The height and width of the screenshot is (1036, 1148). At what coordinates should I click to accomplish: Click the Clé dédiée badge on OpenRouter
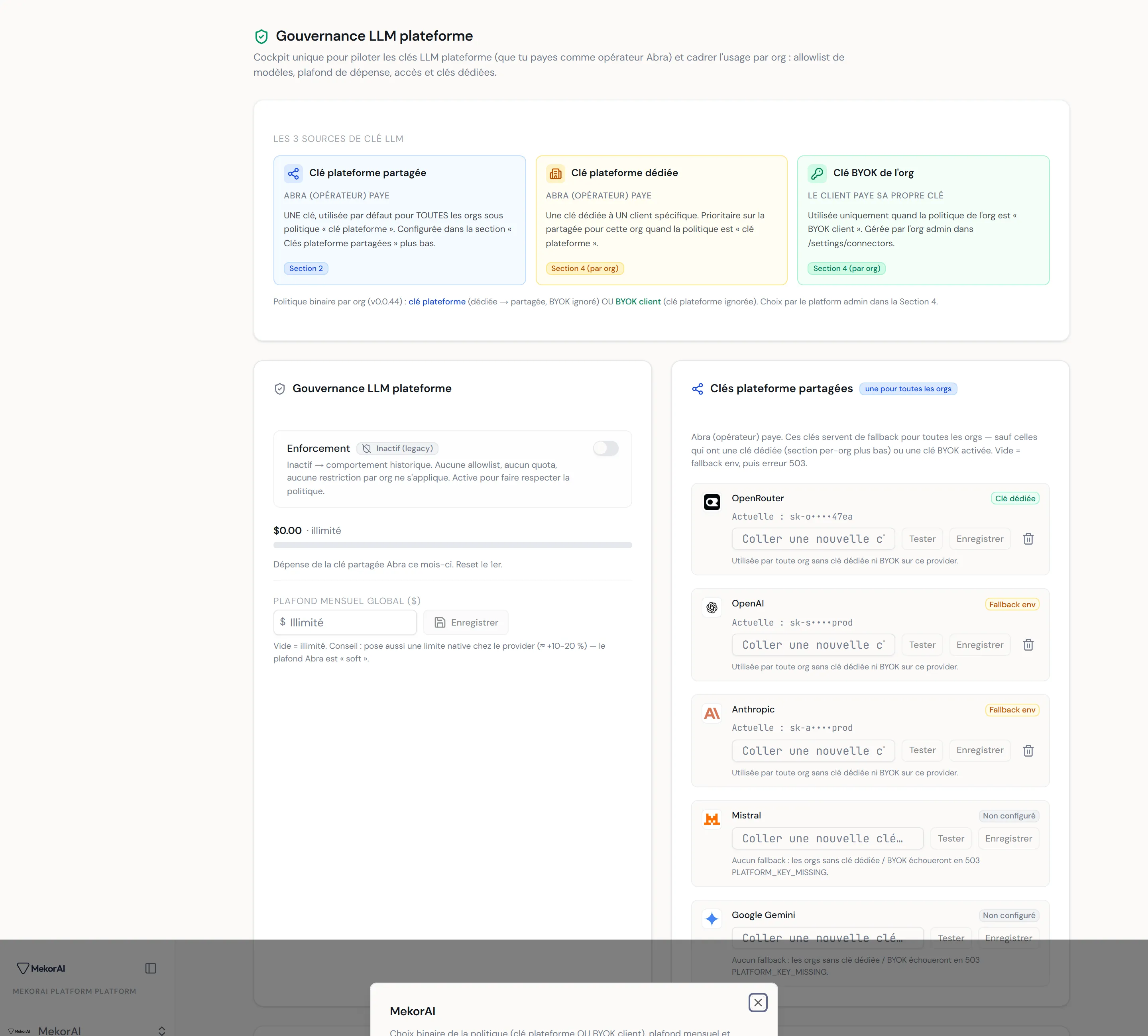[x=1015, y=498]
